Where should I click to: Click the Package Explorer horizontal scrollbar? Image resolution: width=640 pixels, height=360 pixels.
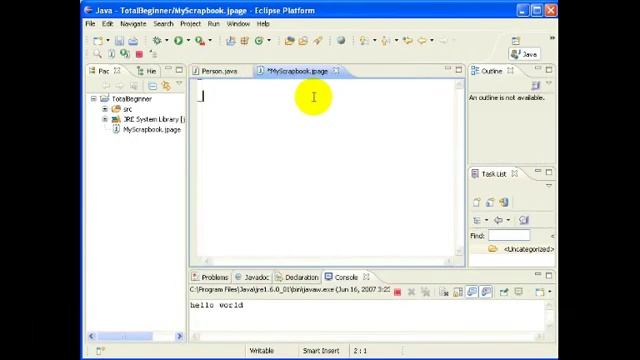(135, 336)
